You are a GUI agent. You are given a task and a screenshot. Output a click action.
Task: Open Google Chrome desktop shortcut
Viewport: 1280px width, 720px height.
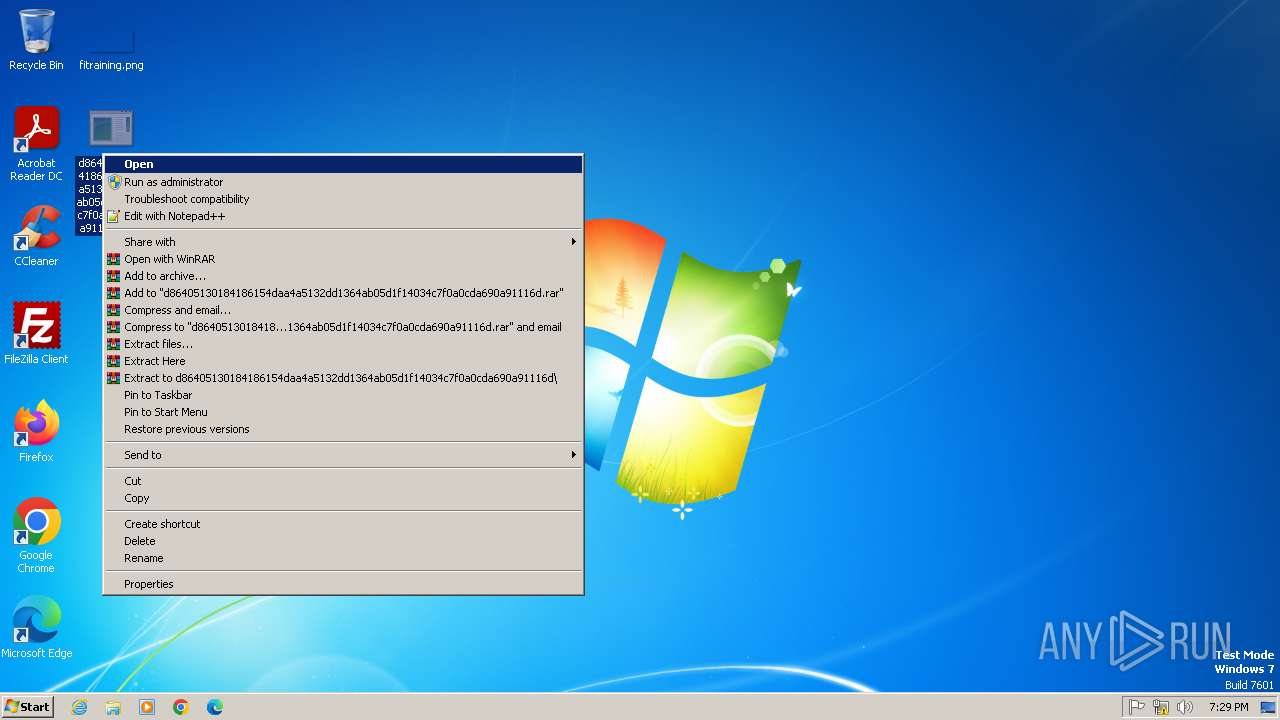click(x=36, y=536)
